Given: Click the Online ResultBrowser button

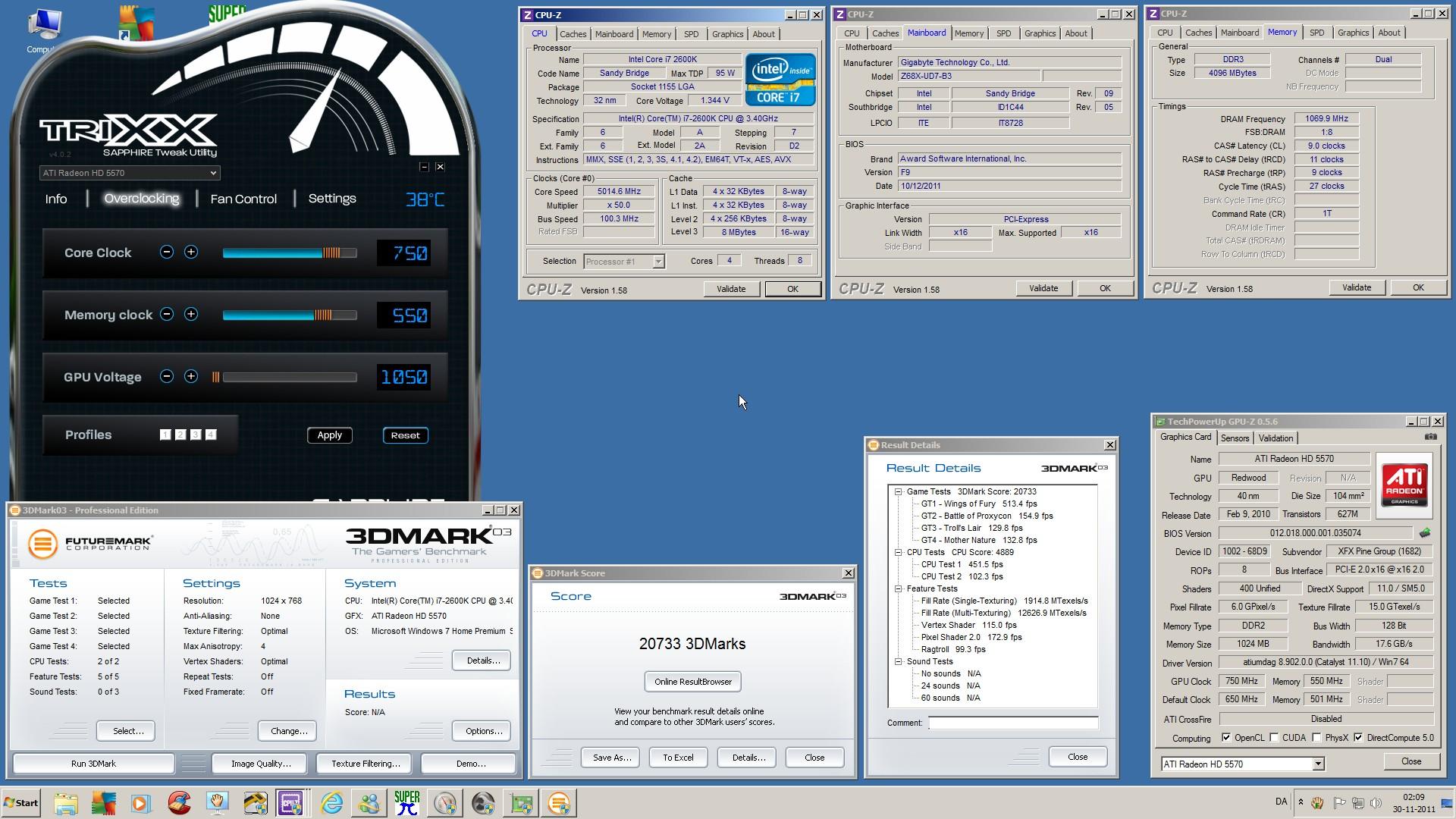Looking at the screenshot, I should (693, 682).
